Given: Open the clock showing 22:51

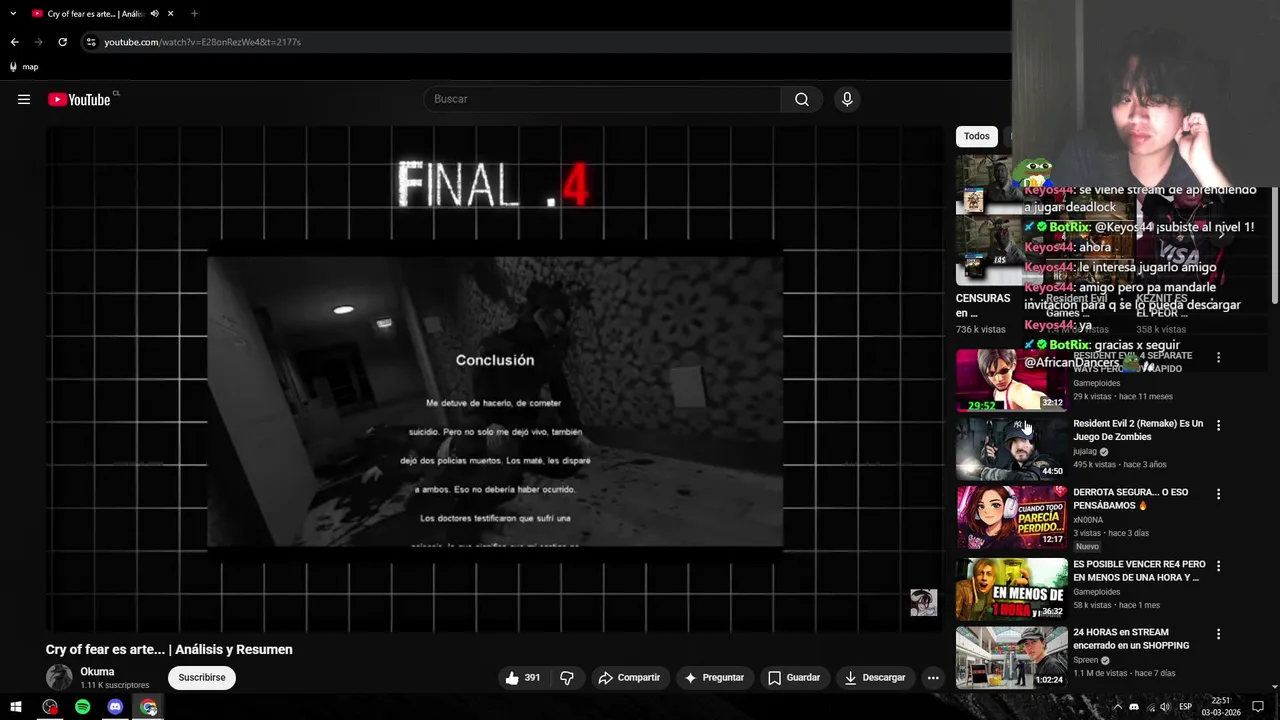Looking at the screenshot, I should tap(1221, 707).
